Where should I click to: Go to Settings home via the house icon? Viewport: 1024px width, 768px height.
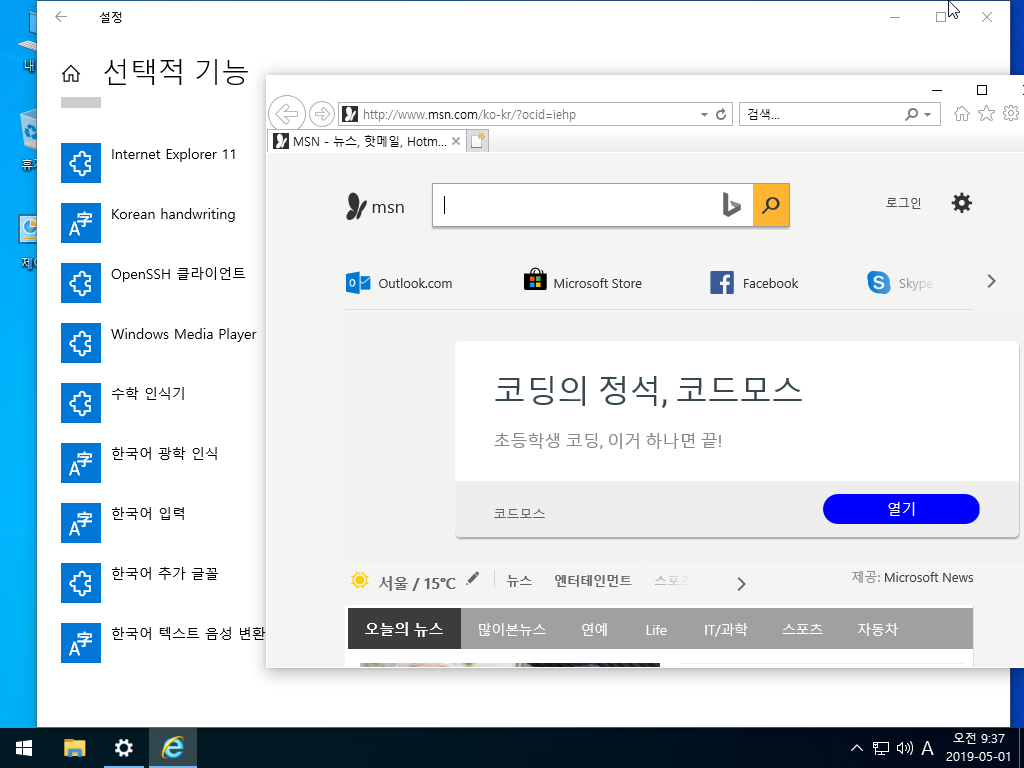(71, 74)
